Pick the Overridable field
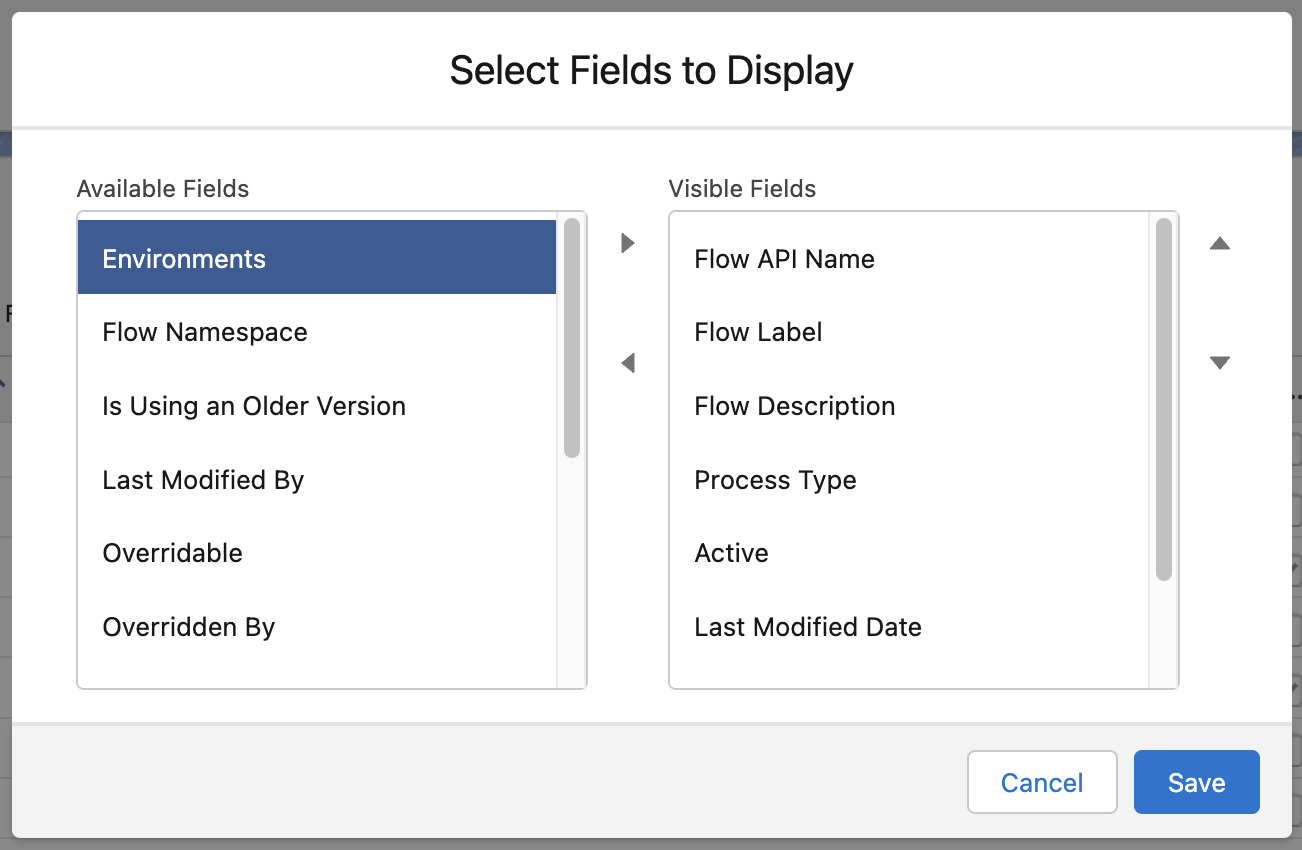This screenshot has height=850, width=1302. tap(317, 553)
